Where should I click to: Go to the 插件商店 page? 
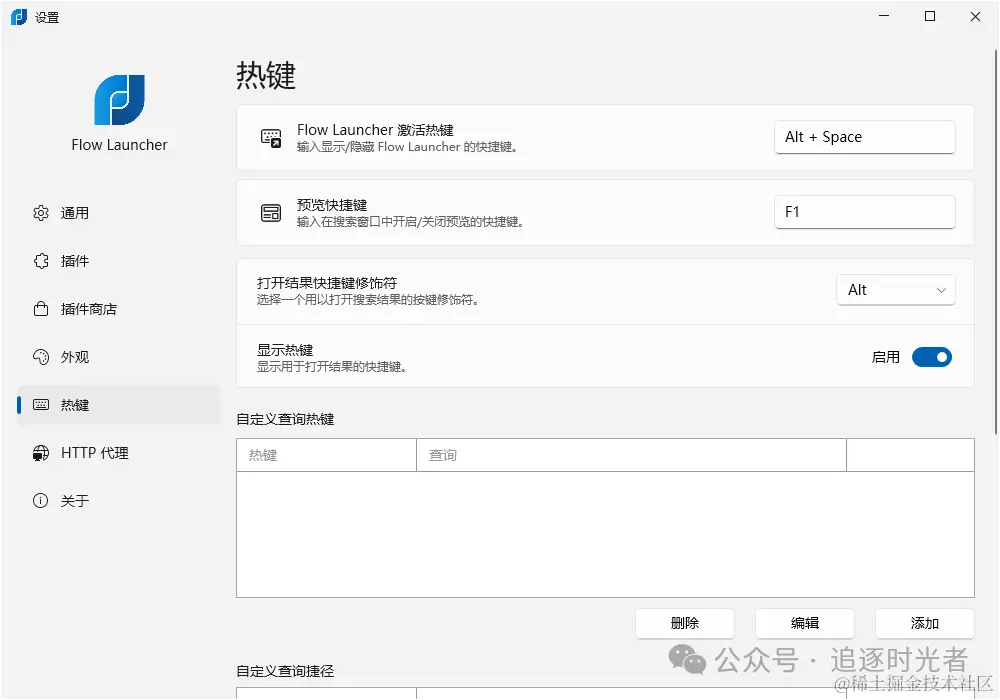119,309
